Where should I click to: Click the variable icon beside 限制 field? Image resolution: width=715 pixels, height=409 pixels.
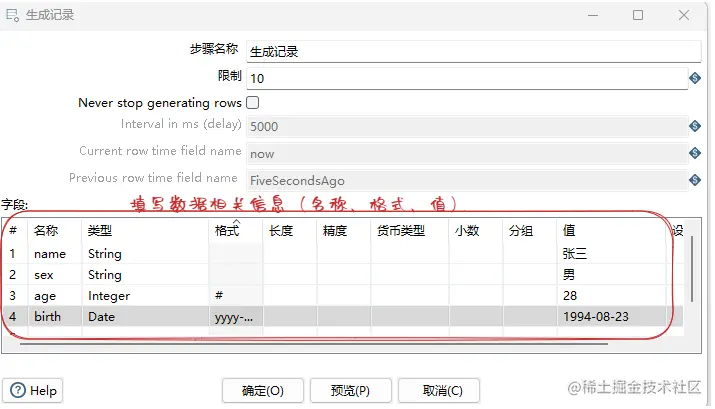695,78
